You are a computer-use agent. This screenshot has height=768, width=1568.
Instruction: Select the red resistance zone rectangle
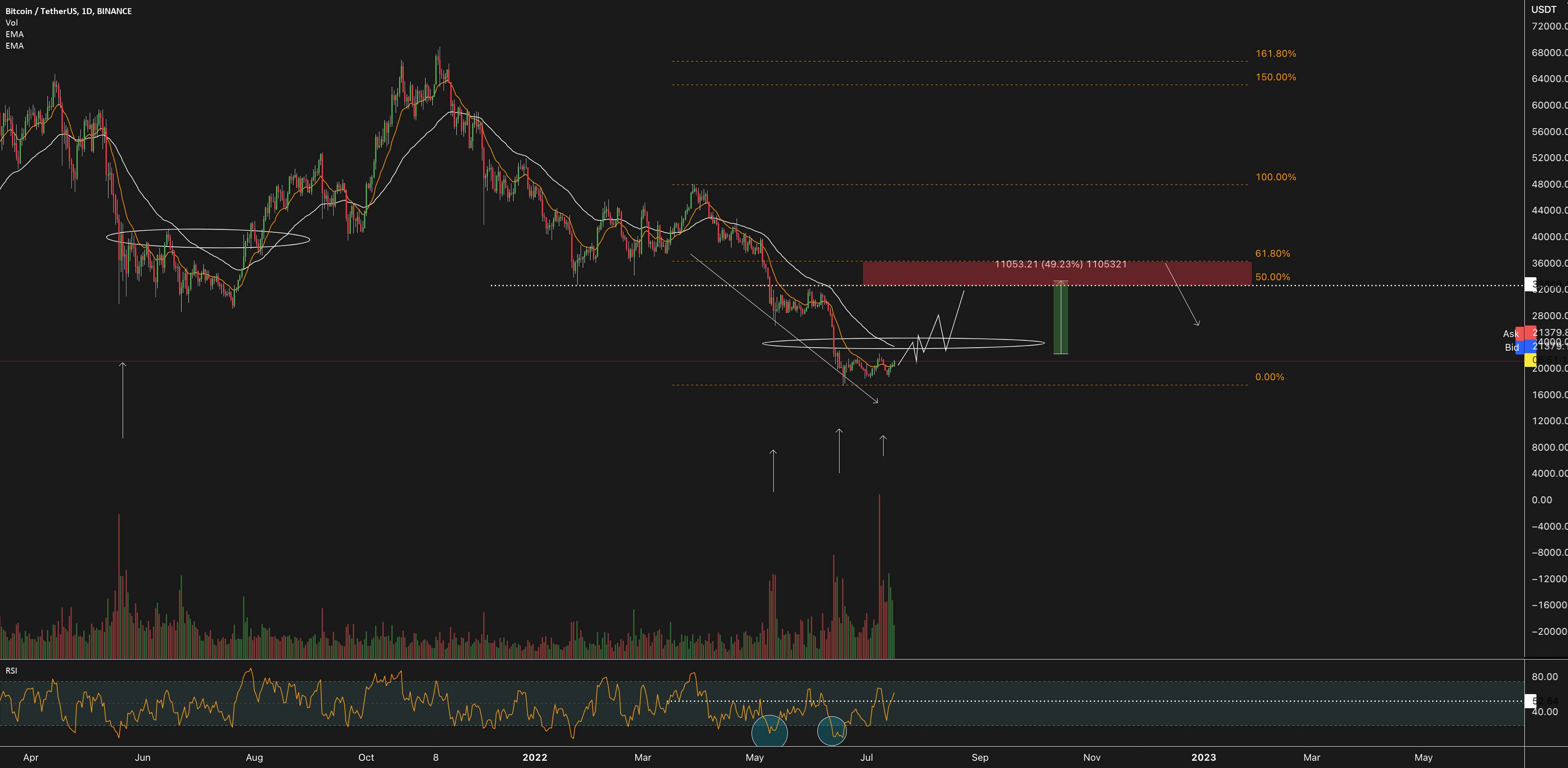tap(1057, 273)
